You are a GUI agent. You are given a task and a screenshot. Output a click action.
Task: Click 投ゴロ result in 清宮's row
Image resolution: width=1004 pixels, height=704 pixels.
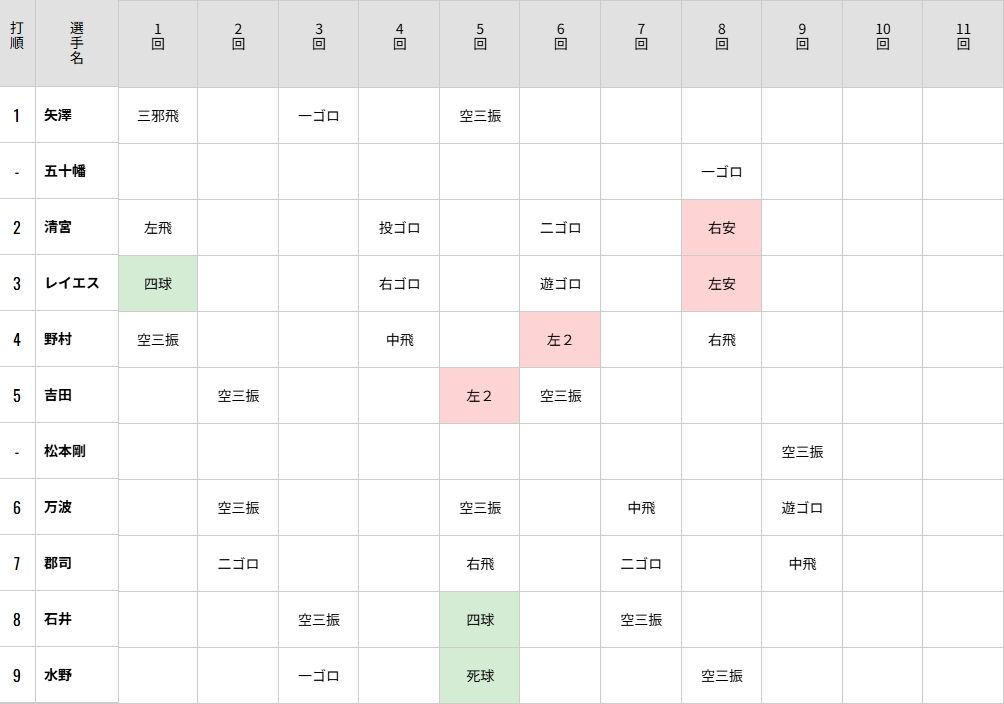click(399, 227)
